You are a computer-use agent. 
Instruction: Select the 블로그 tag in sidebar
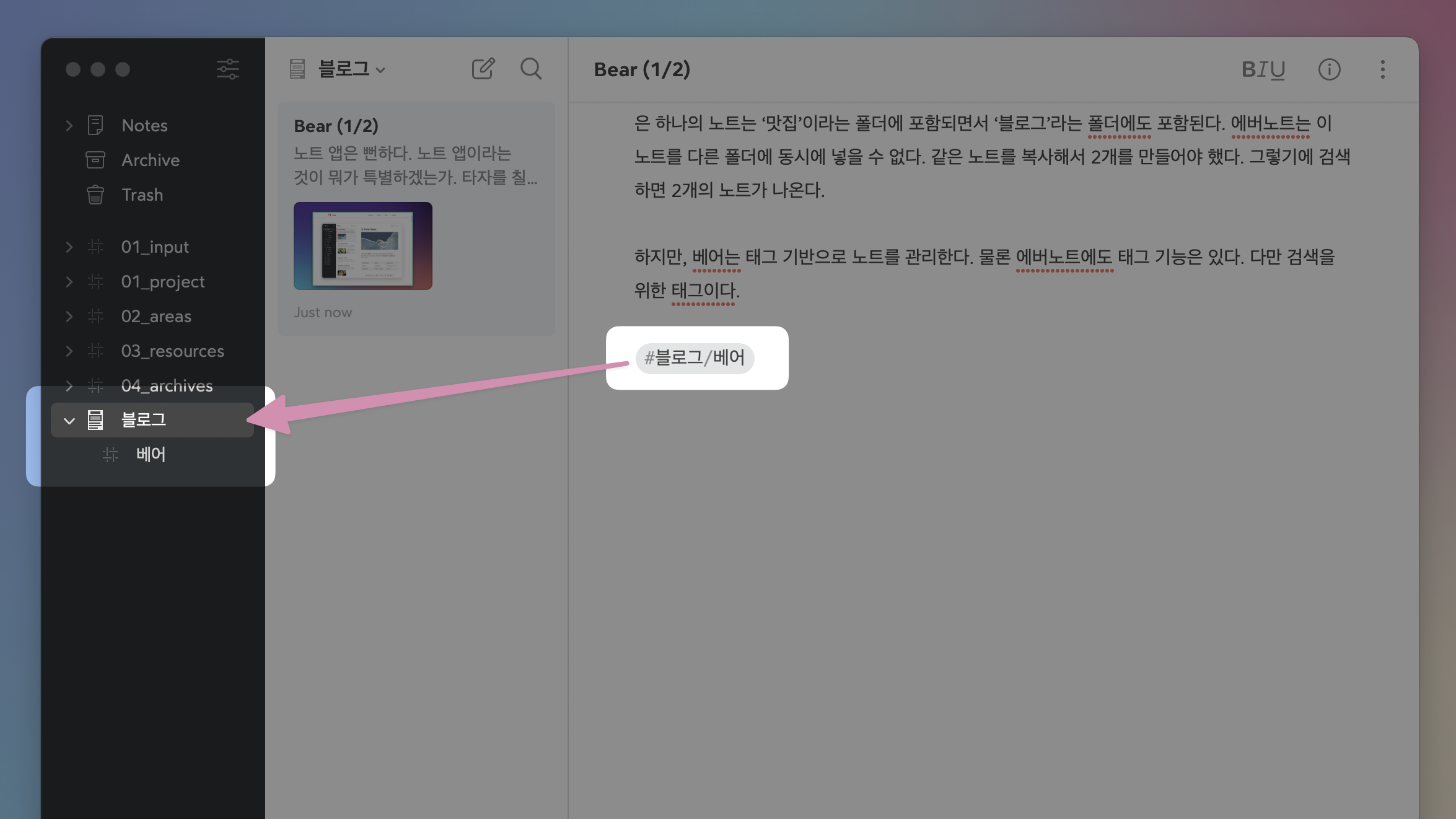click(152, 420)
